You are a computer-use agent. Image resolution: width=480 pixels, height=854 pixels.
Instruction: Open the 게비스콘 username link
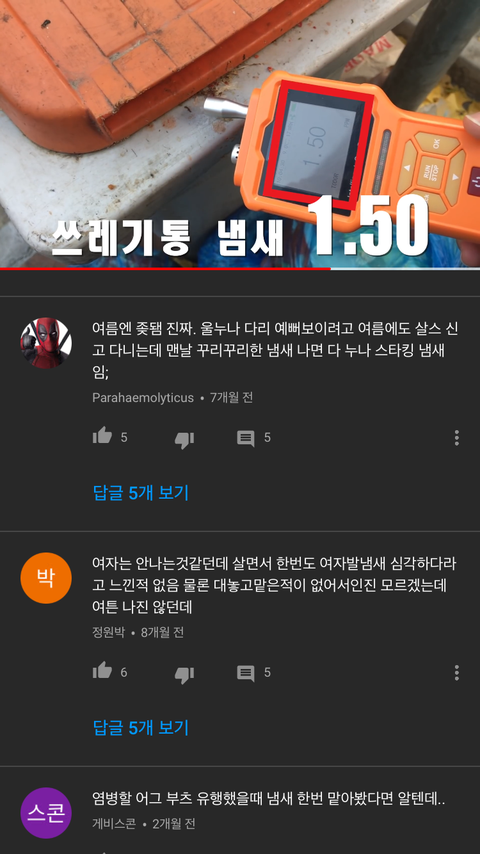coord(114,824)
